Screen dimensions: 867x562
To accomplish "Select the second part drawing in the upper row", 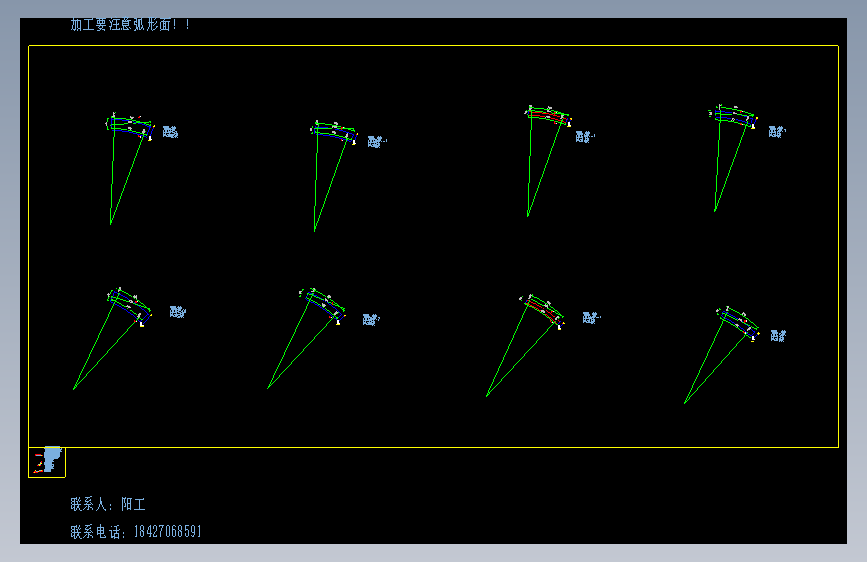I will [334, 175].
